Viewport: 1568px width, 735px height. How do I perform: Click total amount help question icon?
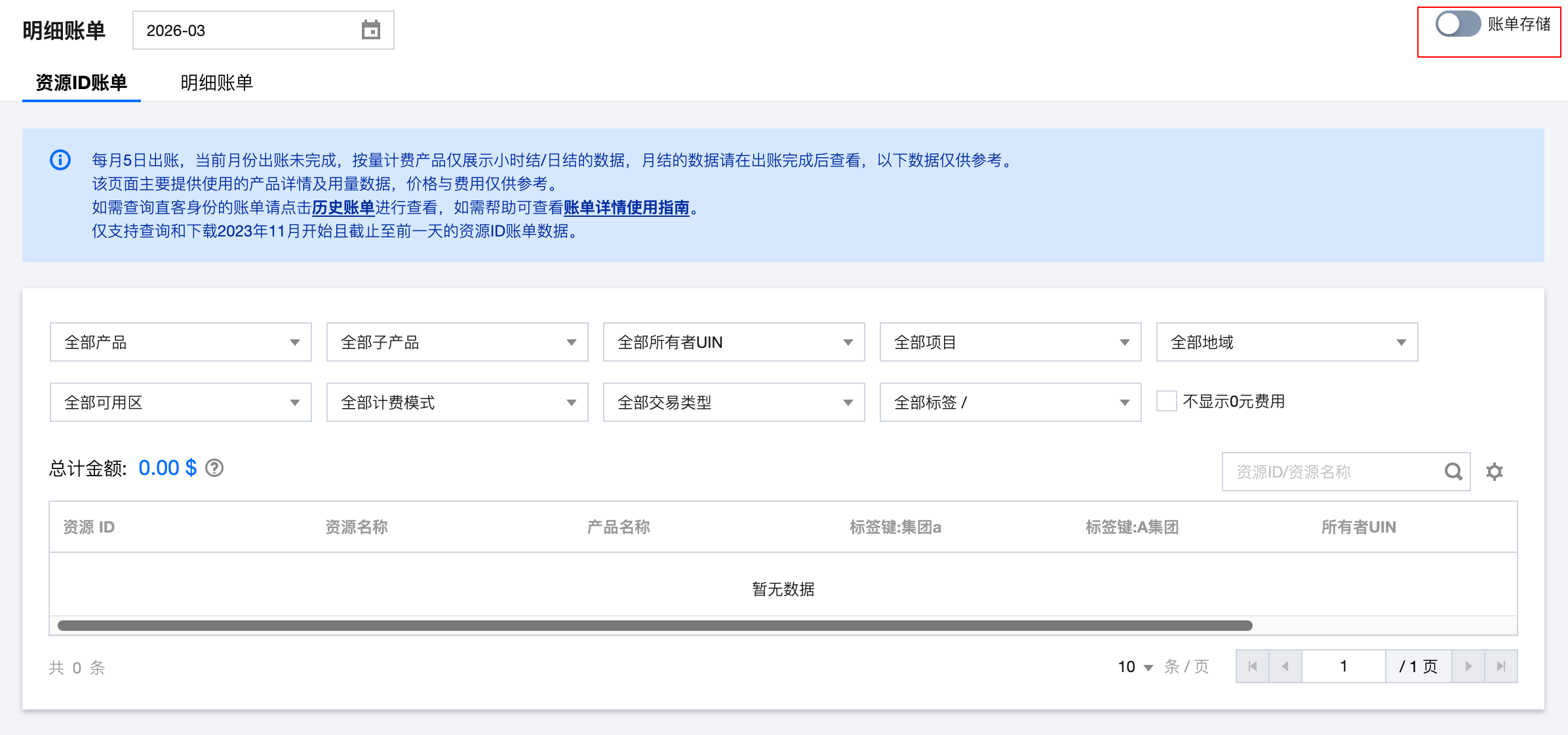click(214, 468)
